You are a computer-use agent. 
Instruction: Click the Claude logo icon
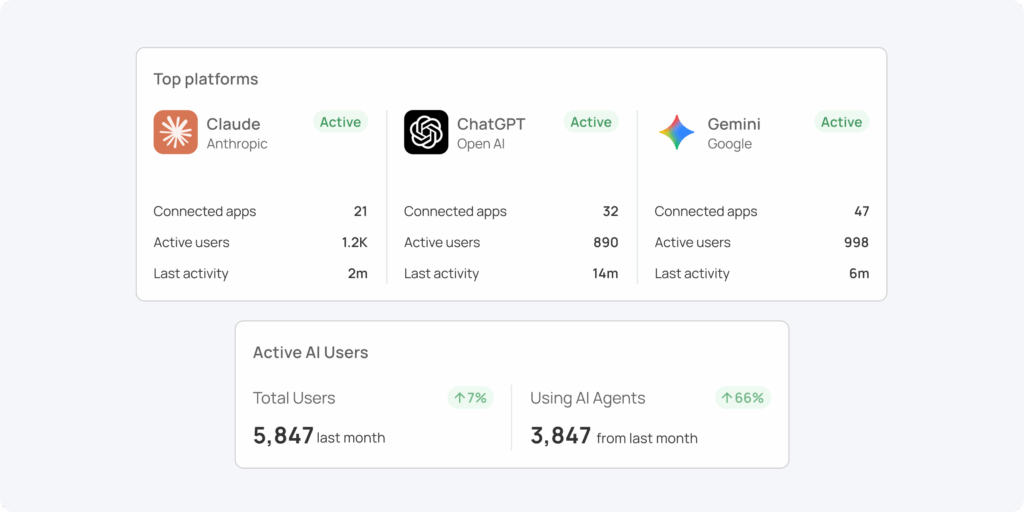pyautogui.click(x=175, y=132)
